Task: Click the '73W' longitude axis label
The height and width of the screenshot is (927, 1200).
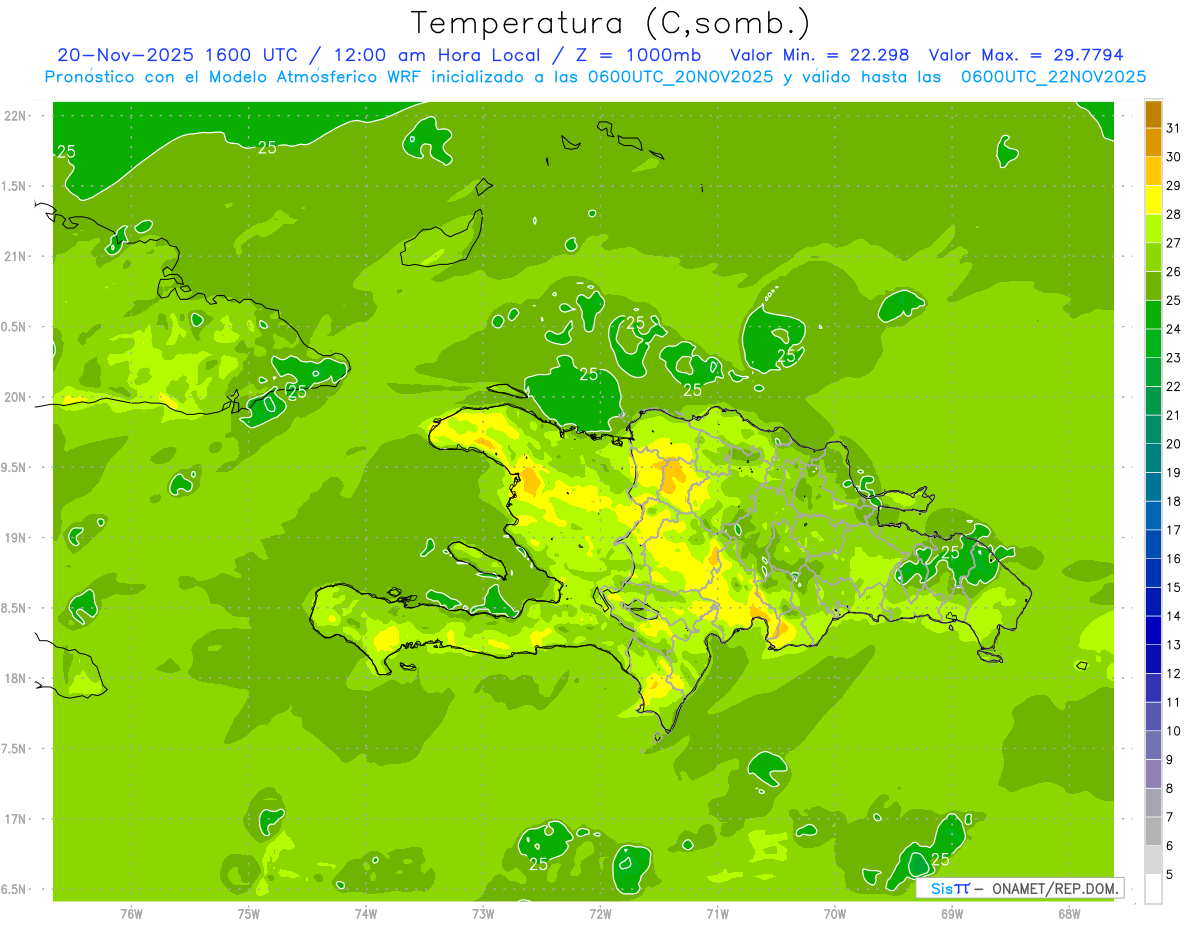Action: (x=483, y=914)
